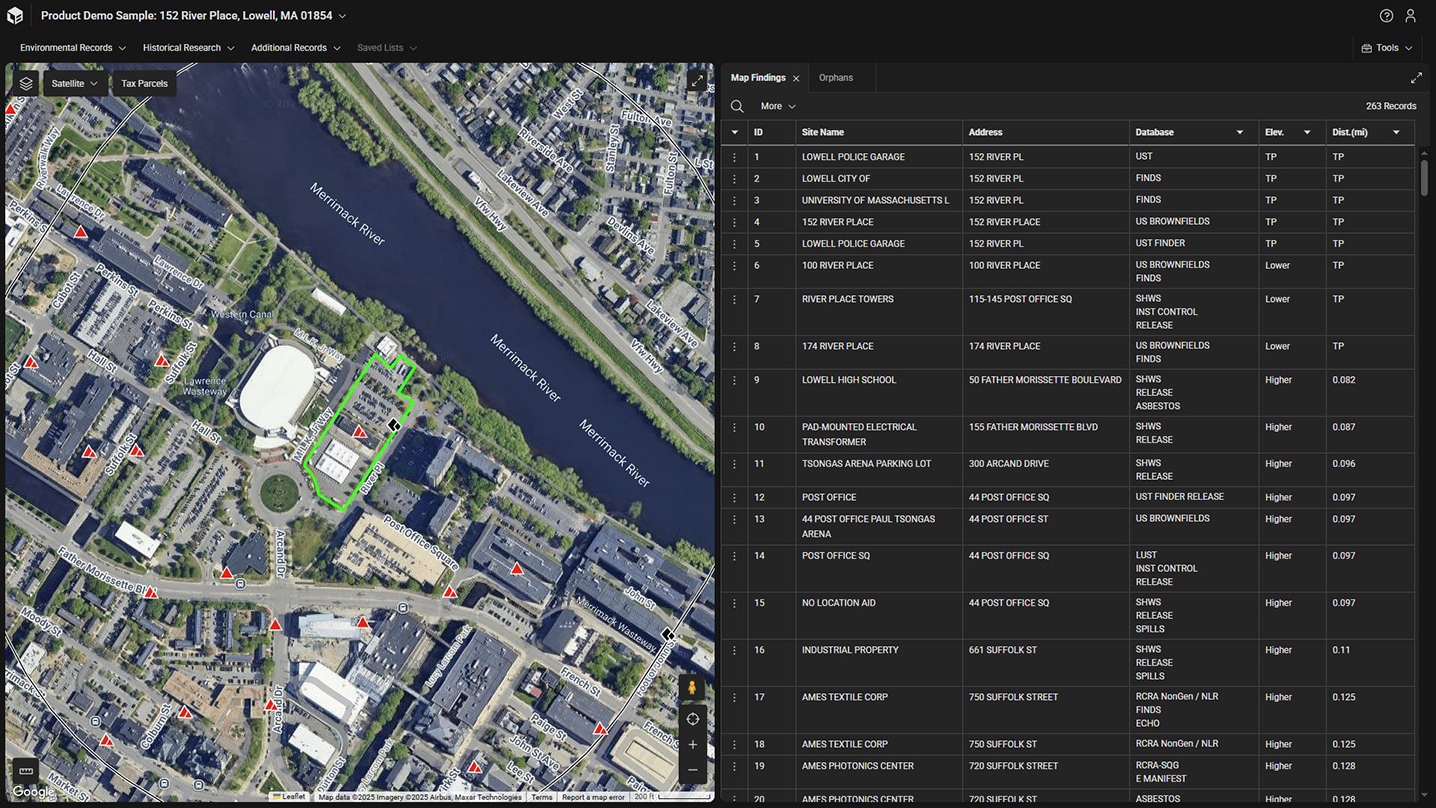This screenshot has height=808, width=1436.
Task: Open the help question mark icon
Action: click(x=1386, y=16)
